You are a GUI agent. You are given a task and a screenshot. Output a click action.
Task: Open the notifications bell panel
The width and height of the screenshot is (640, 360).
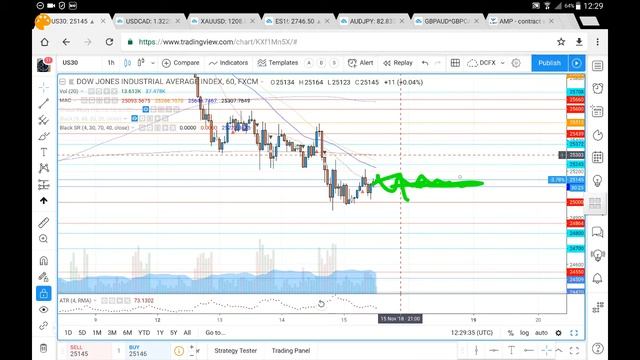(598, 278)
